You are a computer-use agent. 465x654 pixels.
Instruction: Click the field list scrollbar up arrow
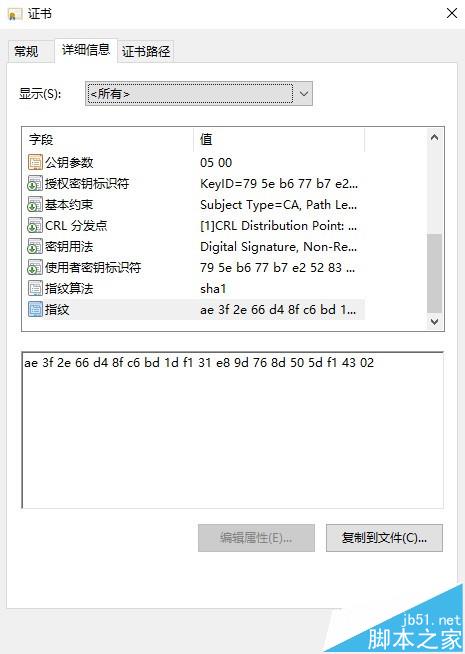click(x=435, y=137)
